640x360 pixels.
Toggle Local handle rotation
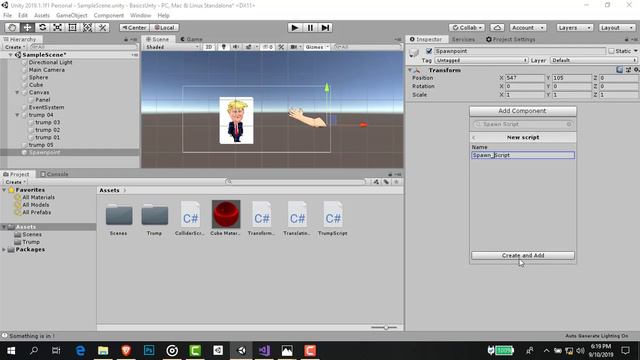coord(164,27)
